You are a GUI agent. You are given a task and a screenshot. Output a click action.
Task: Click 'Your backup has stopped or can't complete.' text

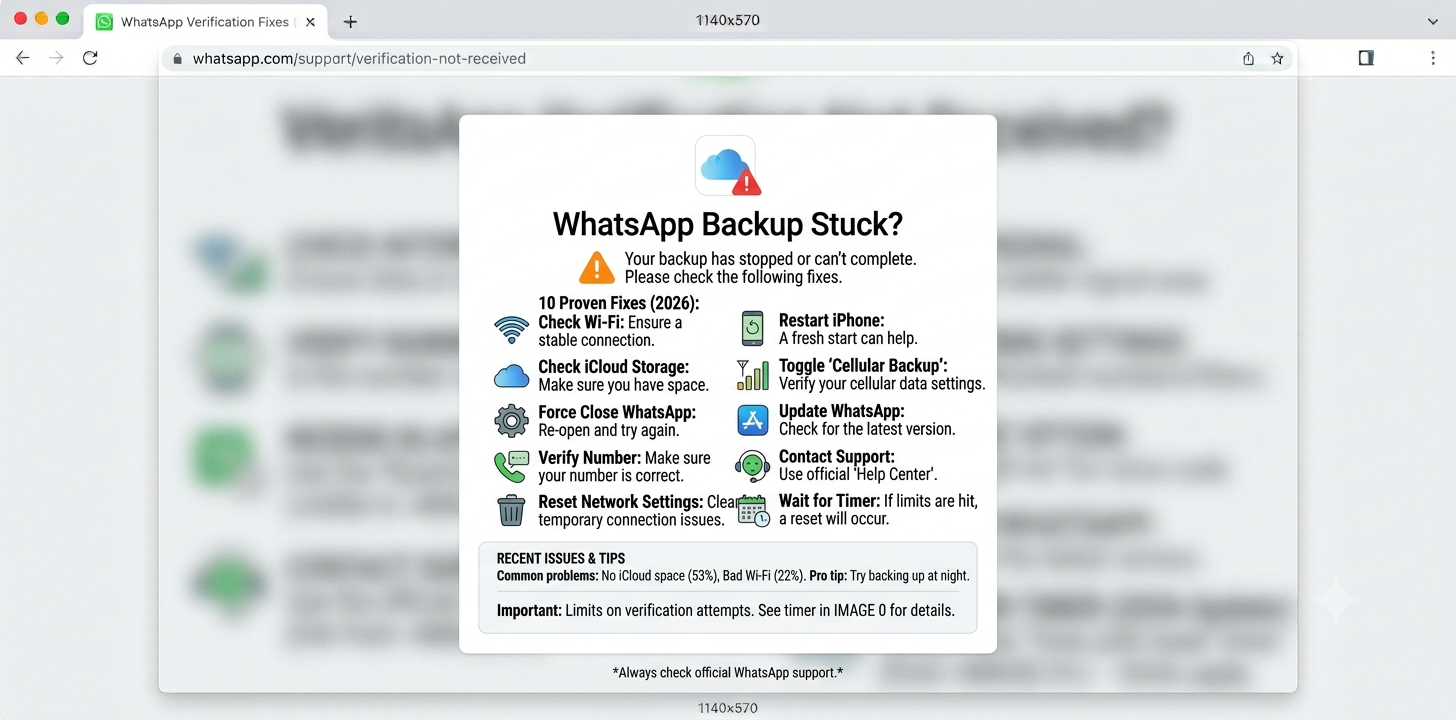[770, 259]
